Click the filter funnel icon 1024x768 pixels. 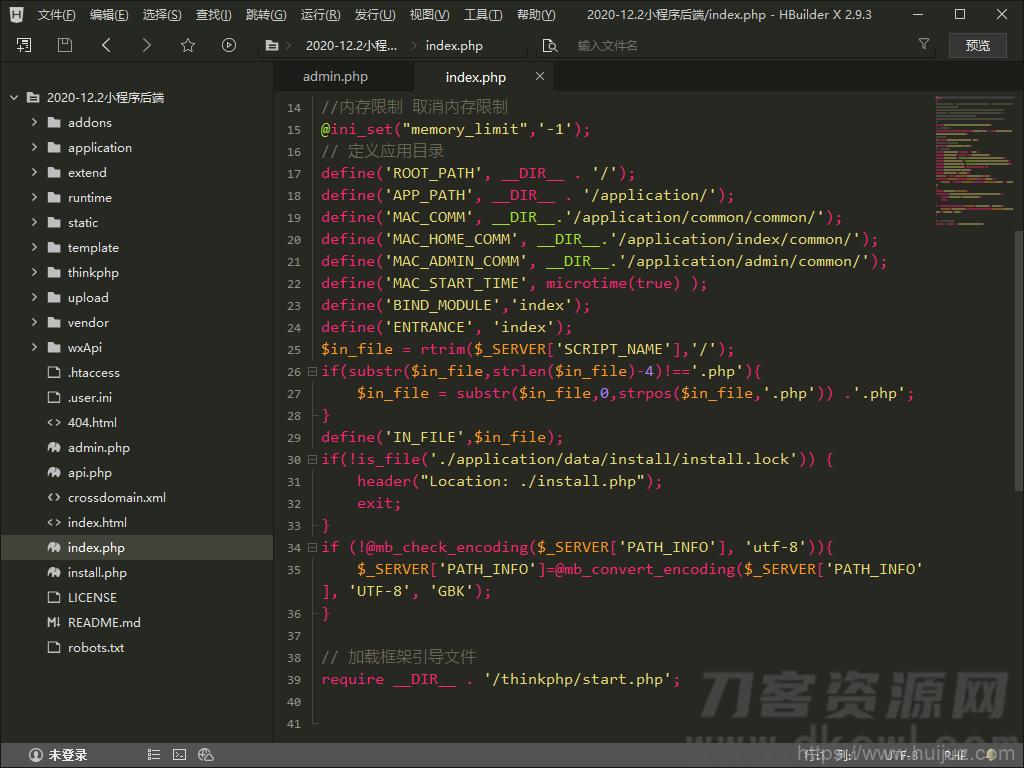(x=923, y=44)
